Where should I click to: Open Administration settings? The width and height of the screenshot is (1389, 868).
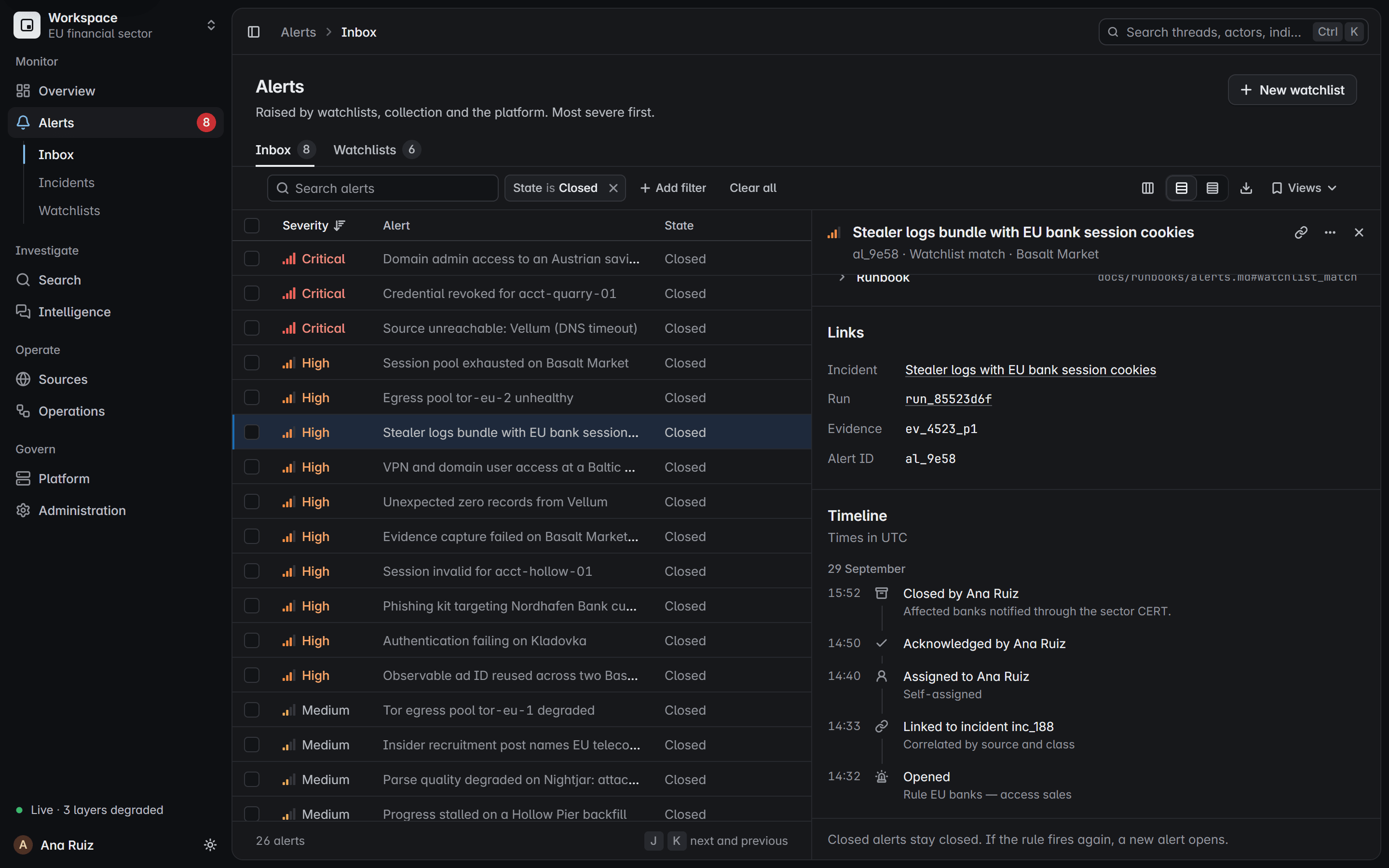point(115,510)
